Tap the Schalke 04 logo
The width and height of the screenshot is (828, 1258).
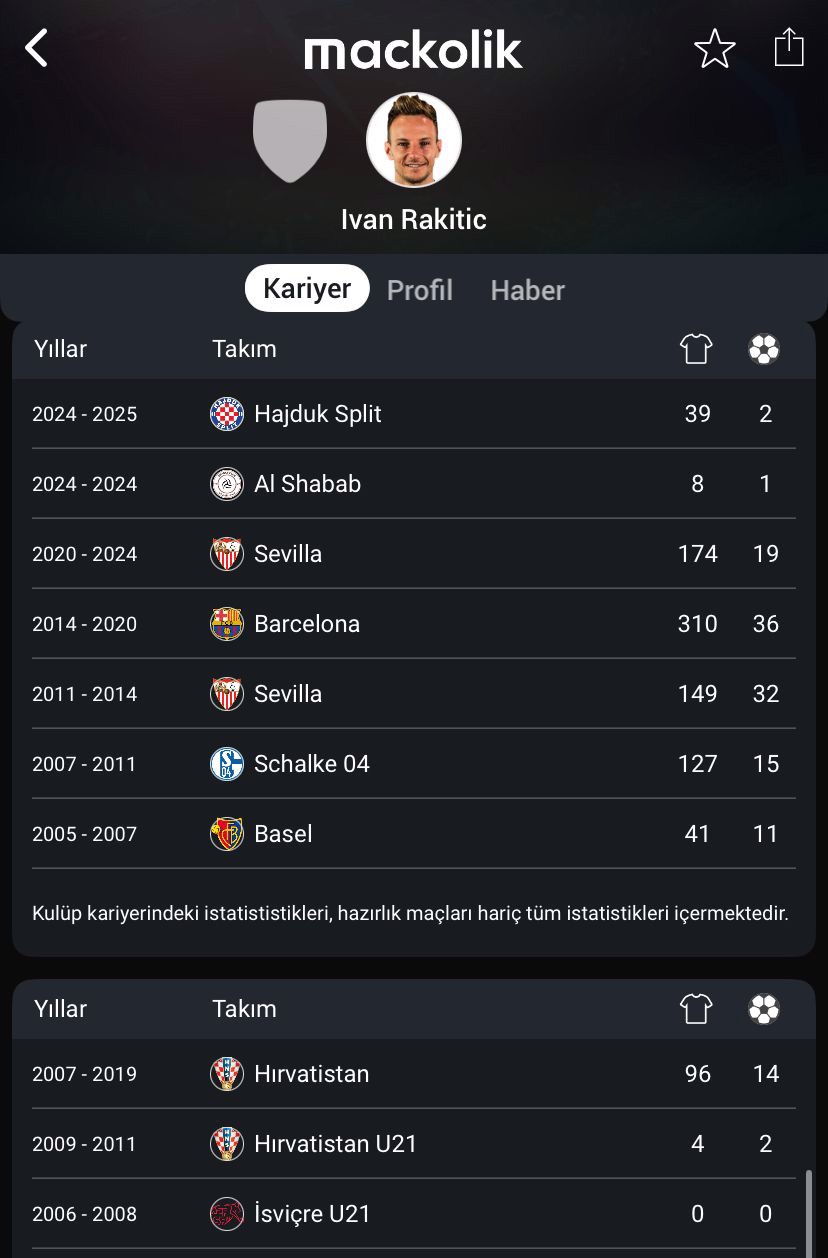click(227, 764)
